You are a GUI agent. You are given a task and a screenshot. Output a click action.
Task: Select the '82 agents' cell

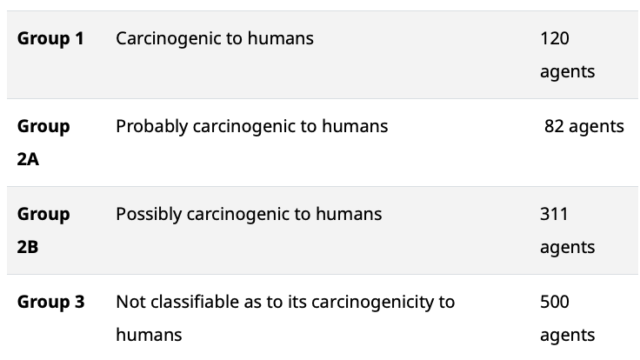[x=584, y=127]
